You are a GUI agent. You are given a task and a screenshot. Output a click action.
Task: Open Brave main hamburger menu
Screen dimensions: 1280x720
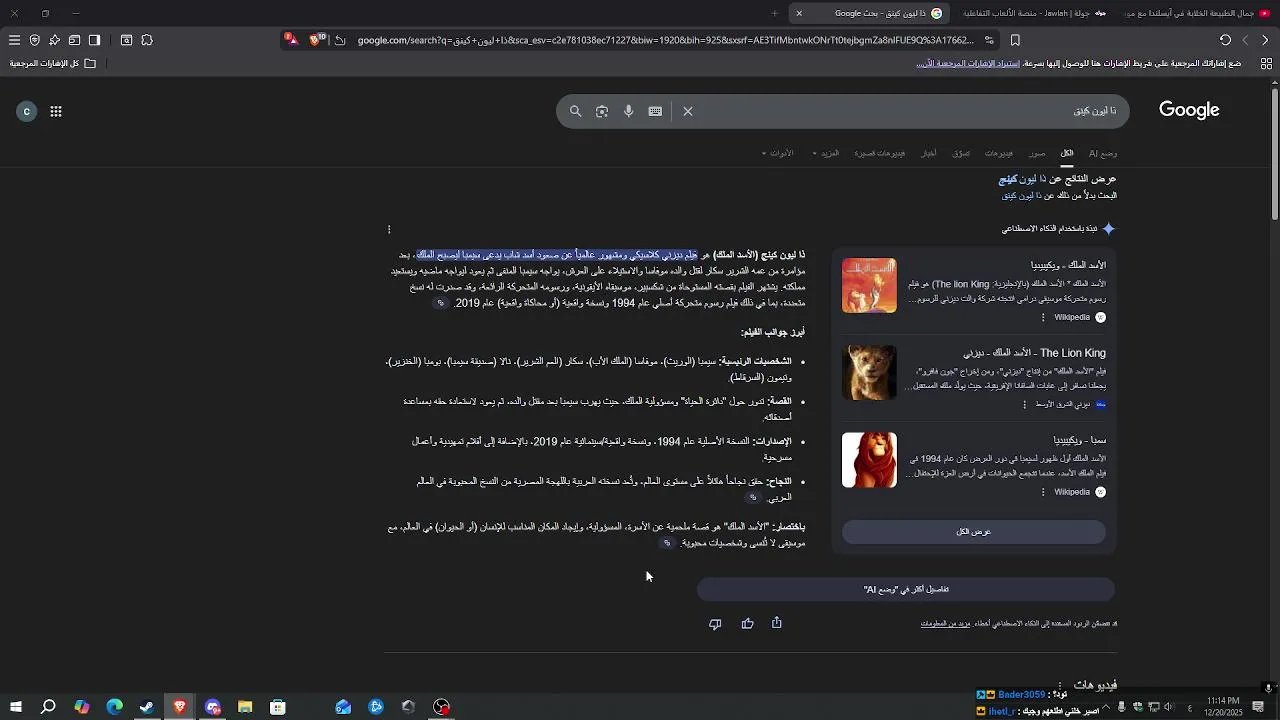pyautogui.click(x=14, y=40)
